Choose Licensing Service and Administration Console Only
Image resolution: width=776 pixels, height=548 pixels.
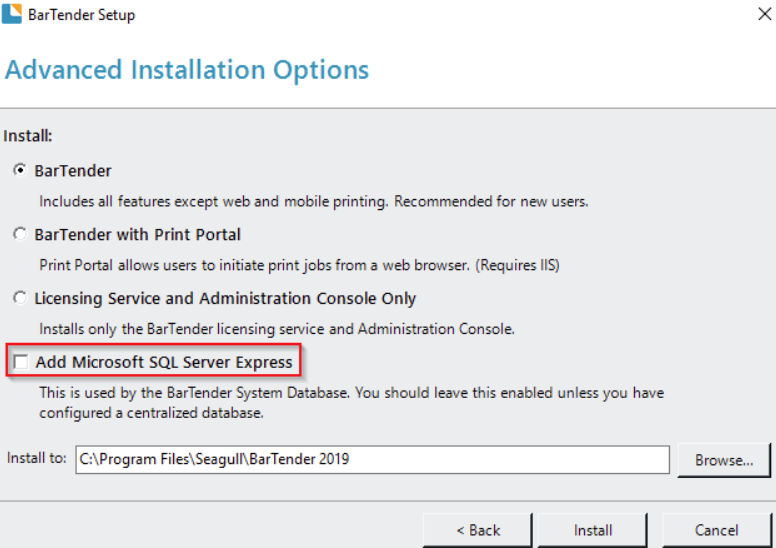click(x=20, y=298)
